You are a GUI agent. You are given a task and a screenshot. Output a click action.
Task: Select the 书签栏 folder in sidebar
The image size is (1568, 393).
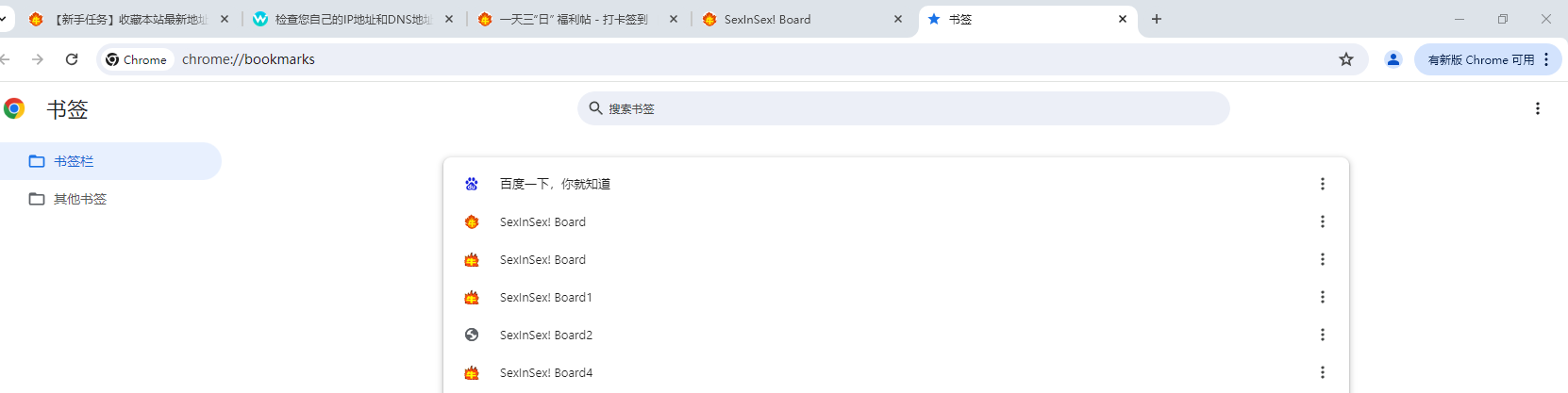[x=110, y=161]
